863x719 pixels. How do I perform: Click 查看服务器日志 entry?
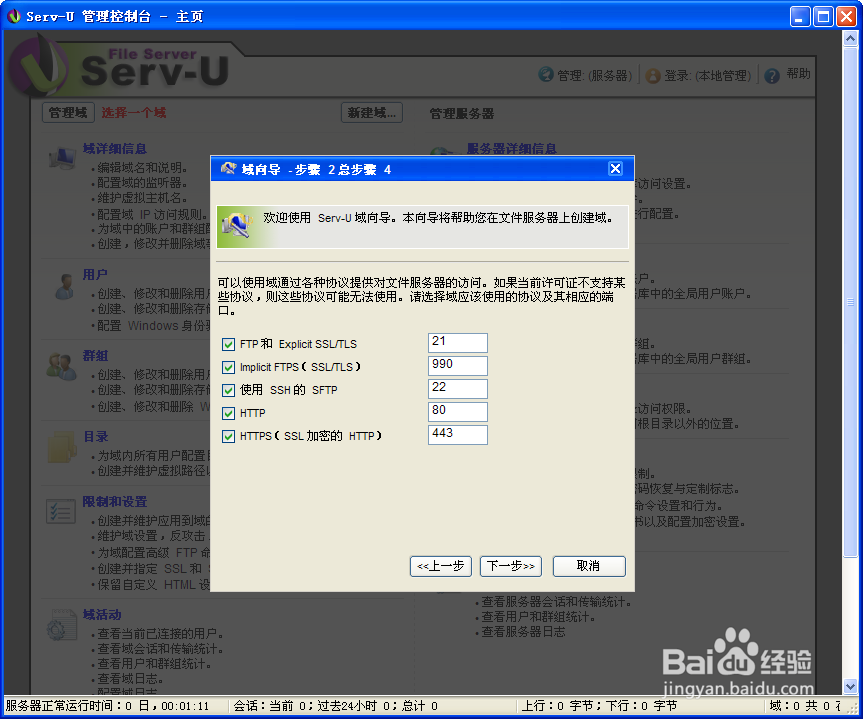(x=523, y=631)
